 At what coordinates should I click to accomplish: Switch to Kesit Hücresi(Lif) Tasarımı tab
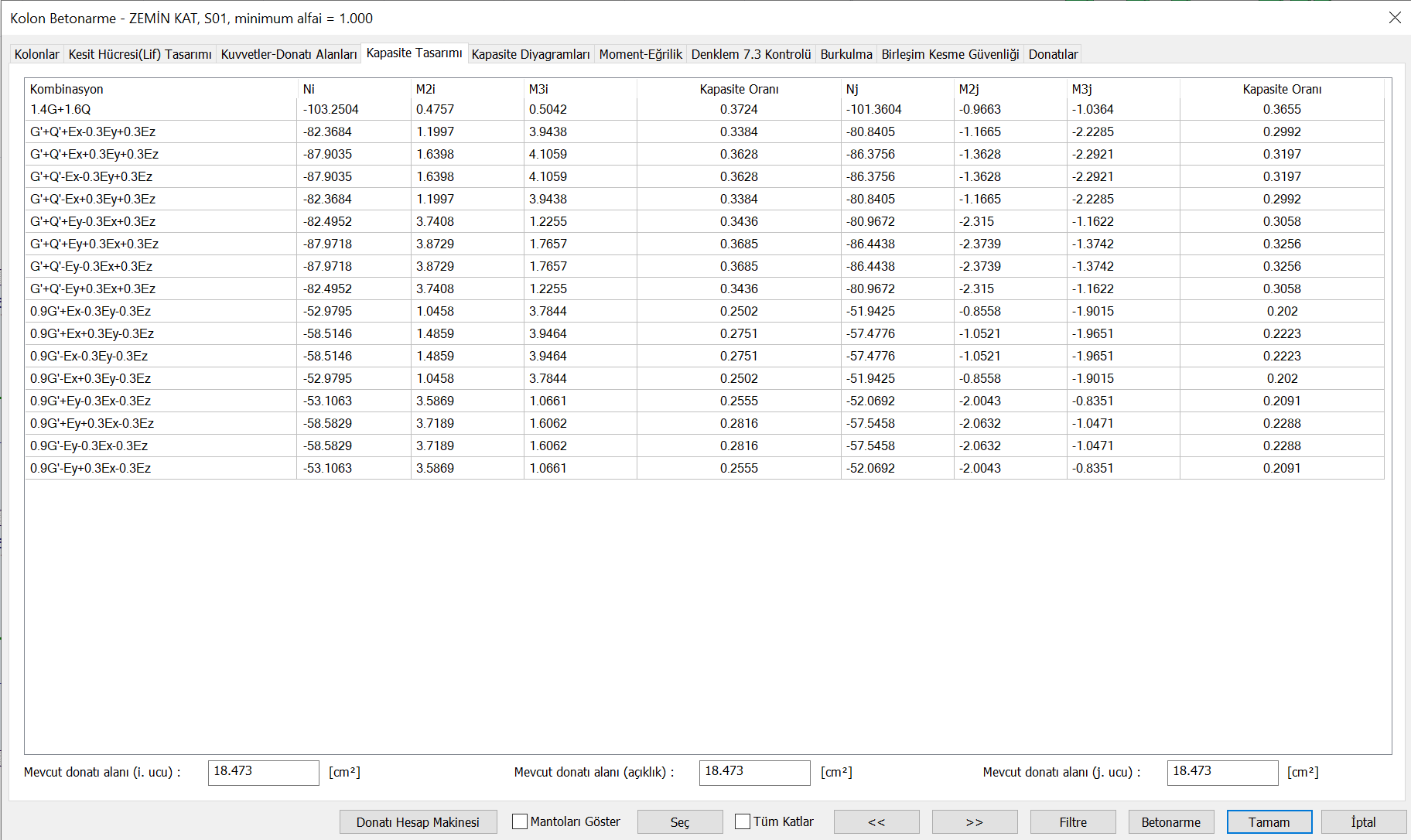(141, 54)
